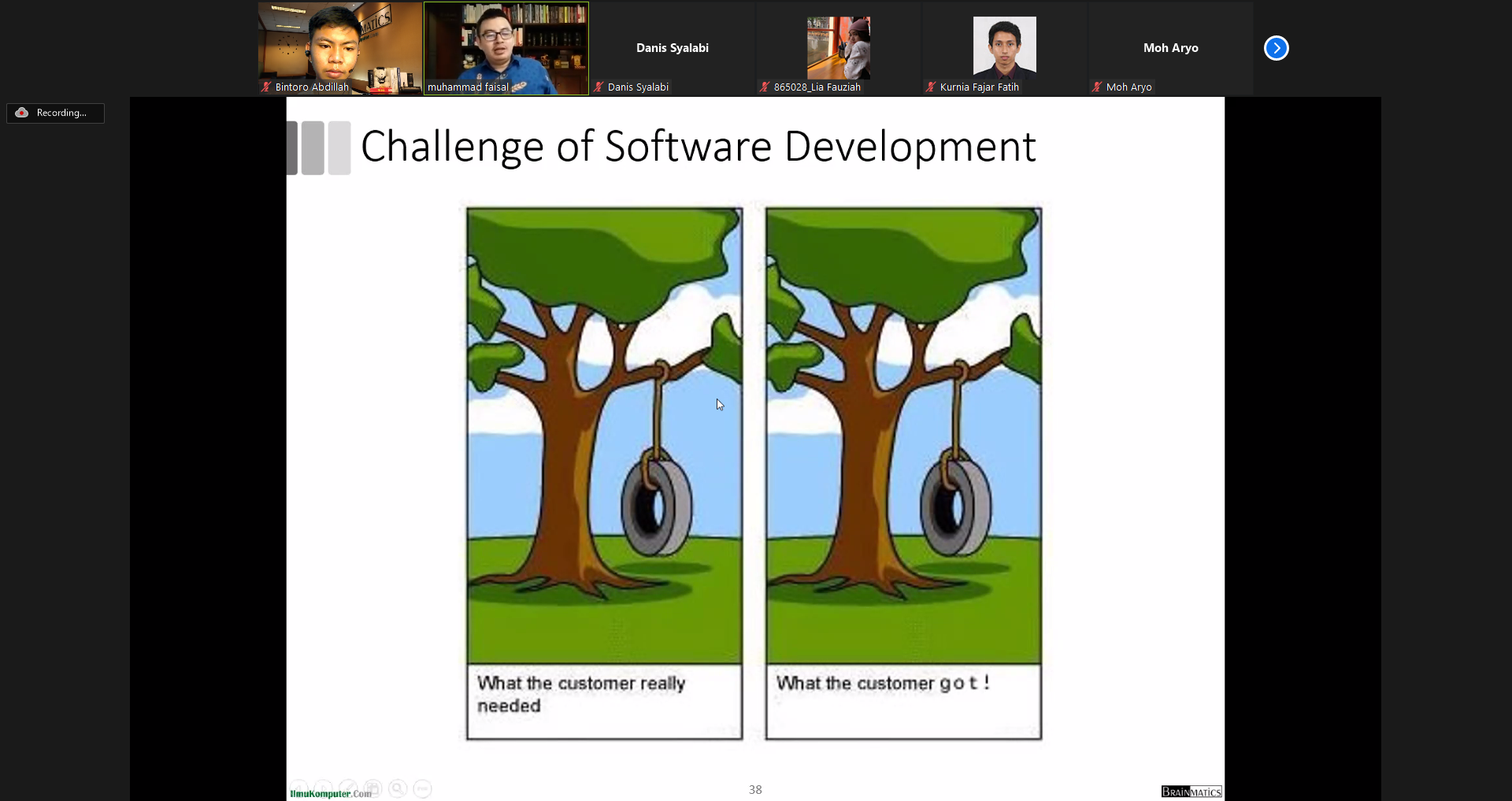Click muted mic icon beside Danis Syalabi name label
Screen dimensions: 1512x801
[598, 87]
